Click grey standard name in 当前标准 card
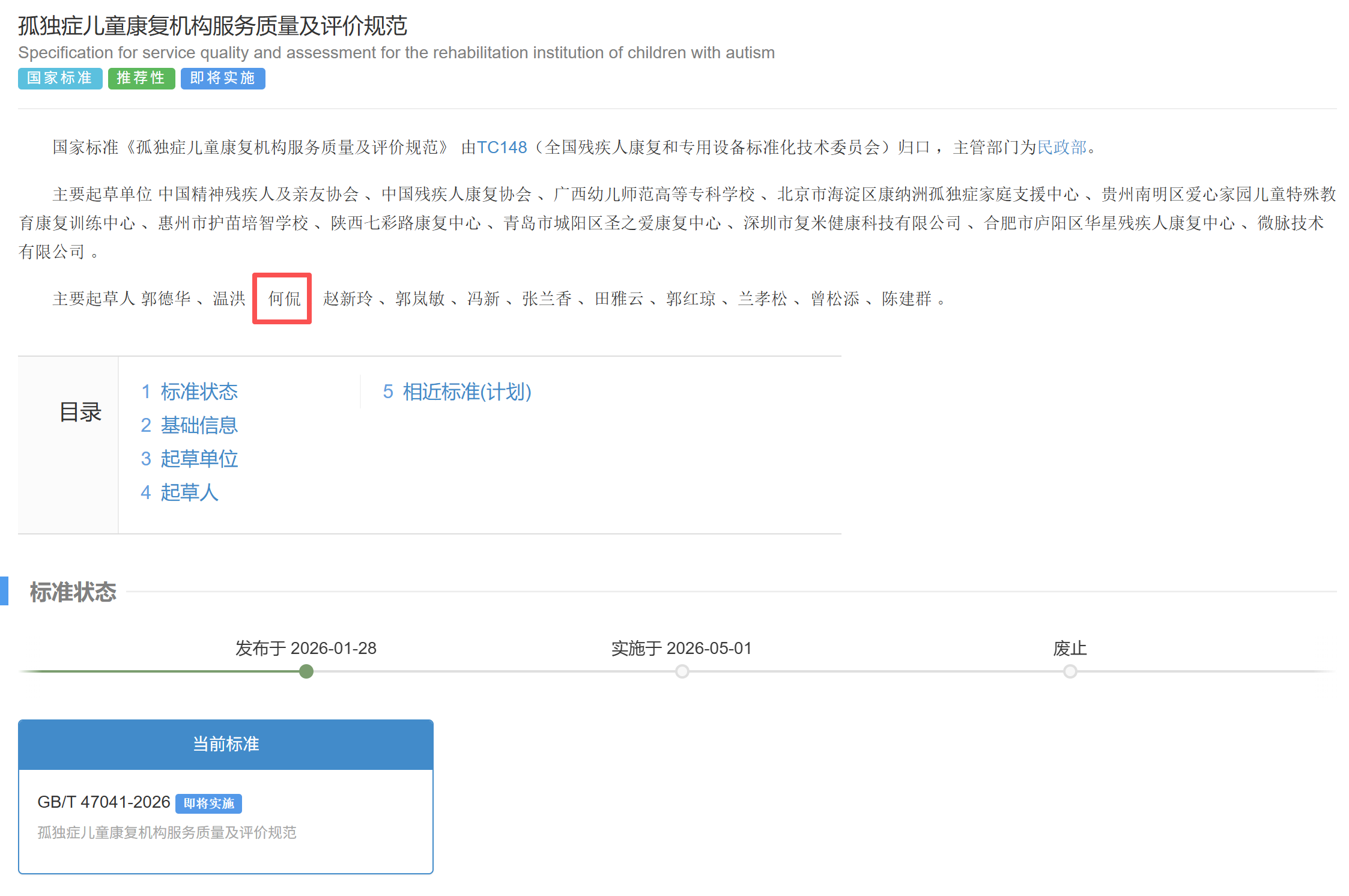1349x896 pixels. 167,832
